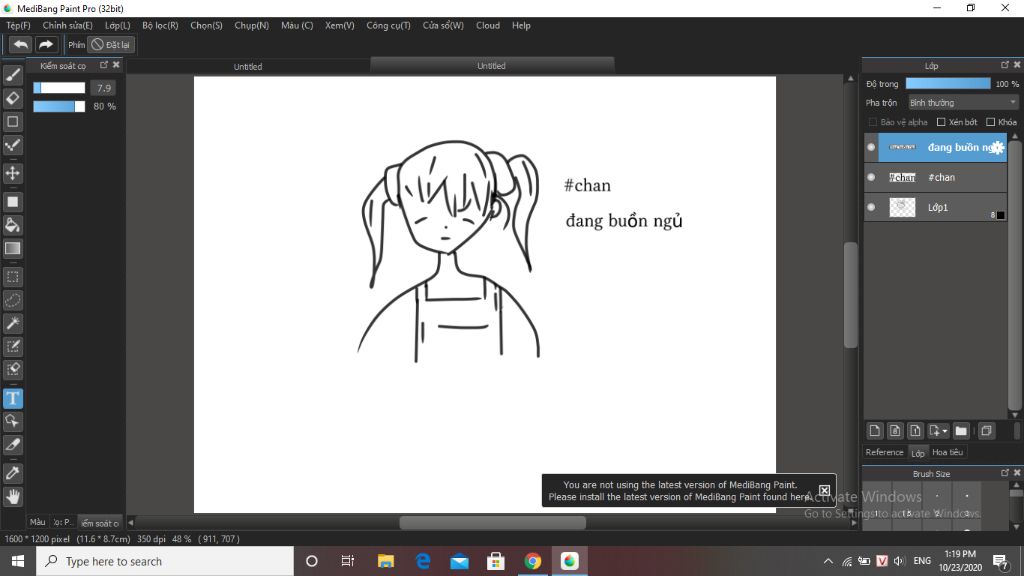This screenshot has width=1024, height=576.
Task: Duplicate the selected layer
Action: 986,430
